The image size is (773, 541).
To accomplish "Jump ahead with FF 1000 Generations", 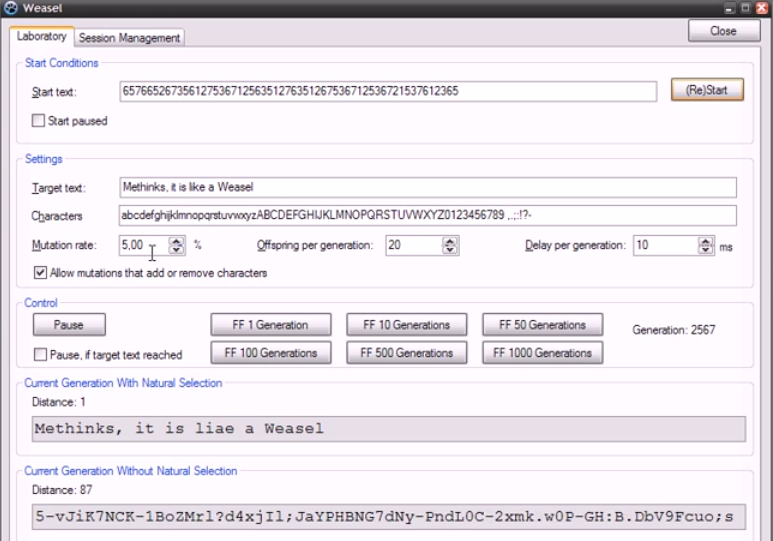I will click(x=542, y=352).
